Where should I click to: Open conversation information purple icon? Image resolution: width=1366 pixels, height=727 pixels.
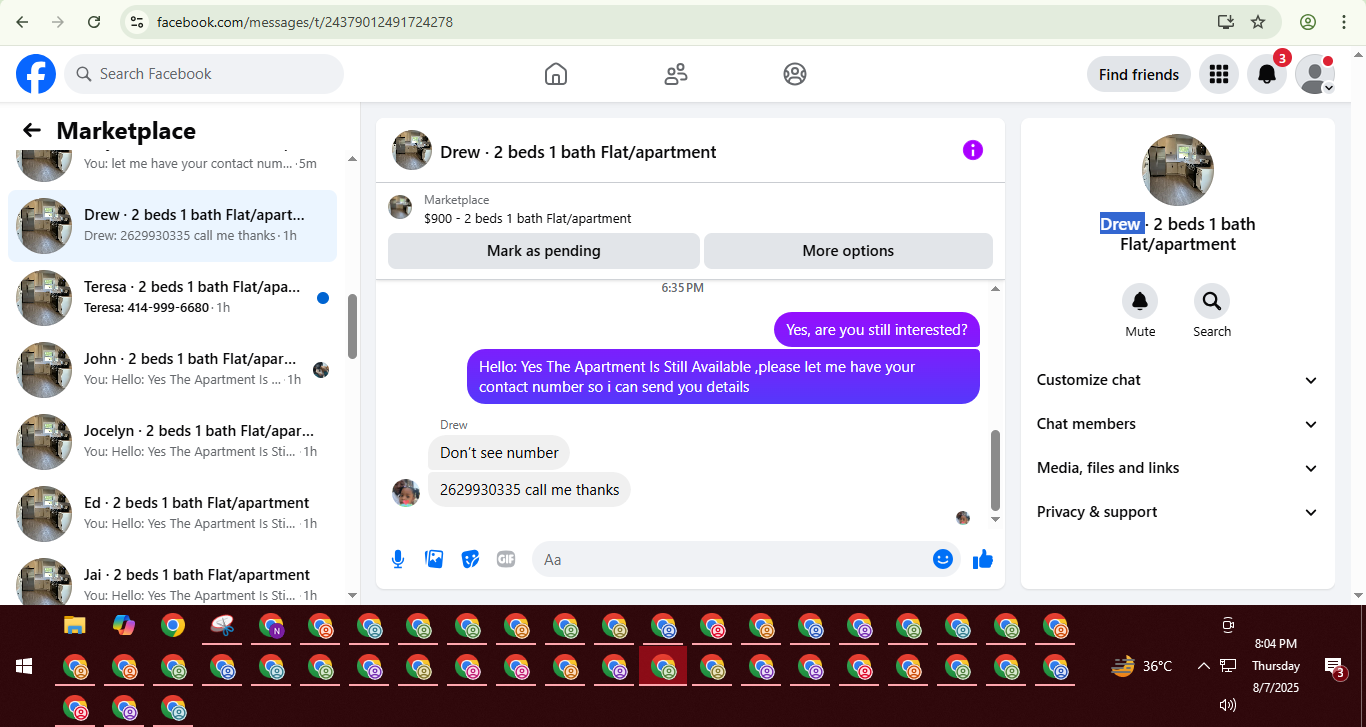[x=973, y=150]
